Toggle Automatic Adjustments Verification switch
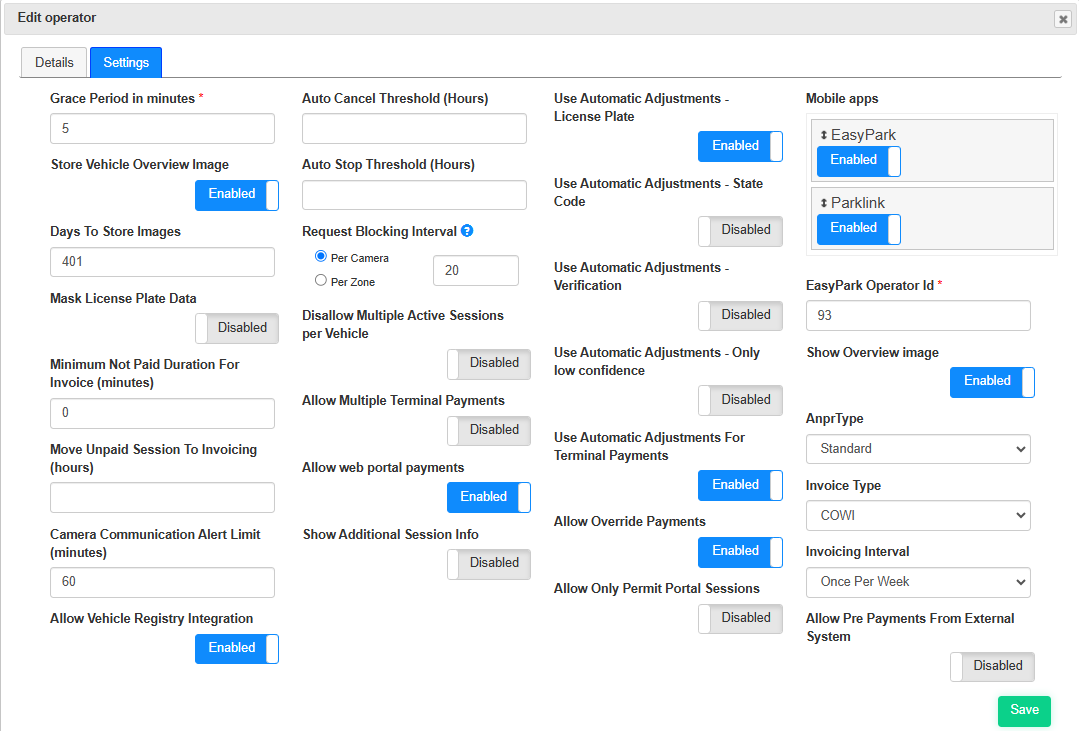This screenshot has width=1079, height=731. (740, 315)
